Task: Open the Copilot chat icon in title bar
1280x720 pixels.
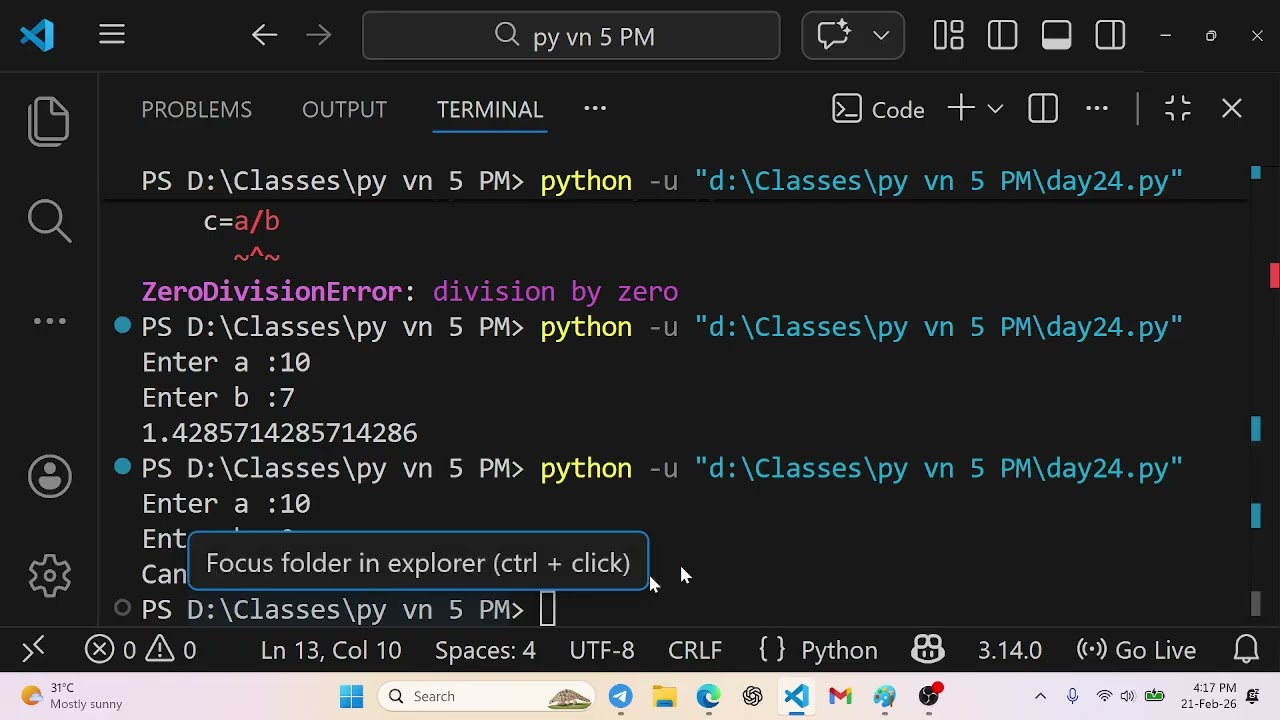Action: click(x=834, y=36)
